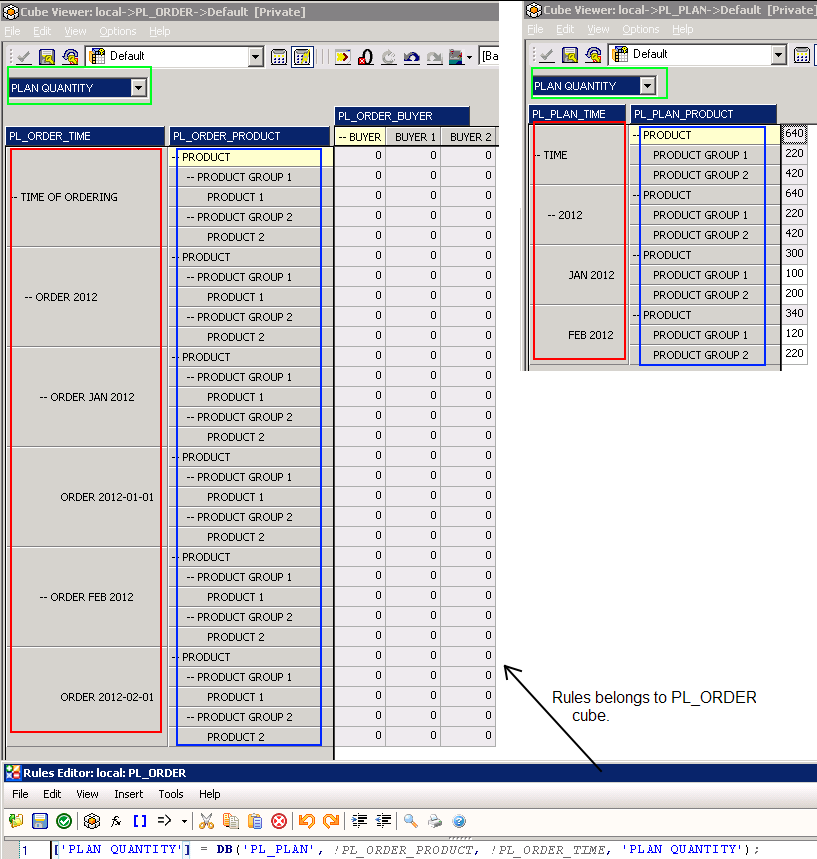Insert a function with the fx icon

[x=116, y=821]
